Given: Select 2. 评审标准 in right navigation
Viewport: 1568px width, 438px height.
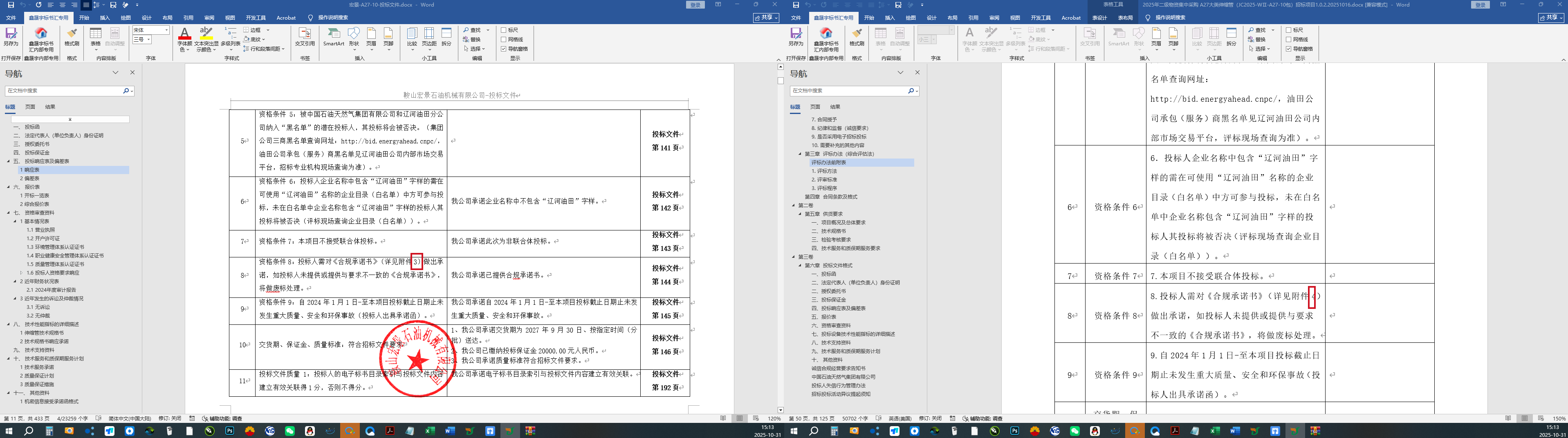Looking at the screenshot, I should coord(824,179).
